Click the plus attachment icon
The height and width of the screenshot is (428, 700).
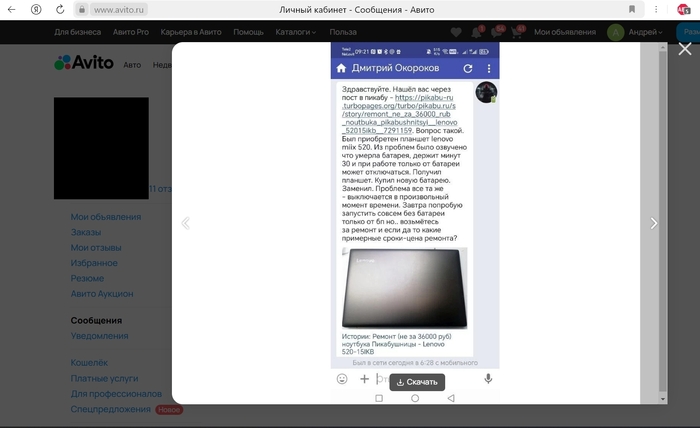coord(364,379)
